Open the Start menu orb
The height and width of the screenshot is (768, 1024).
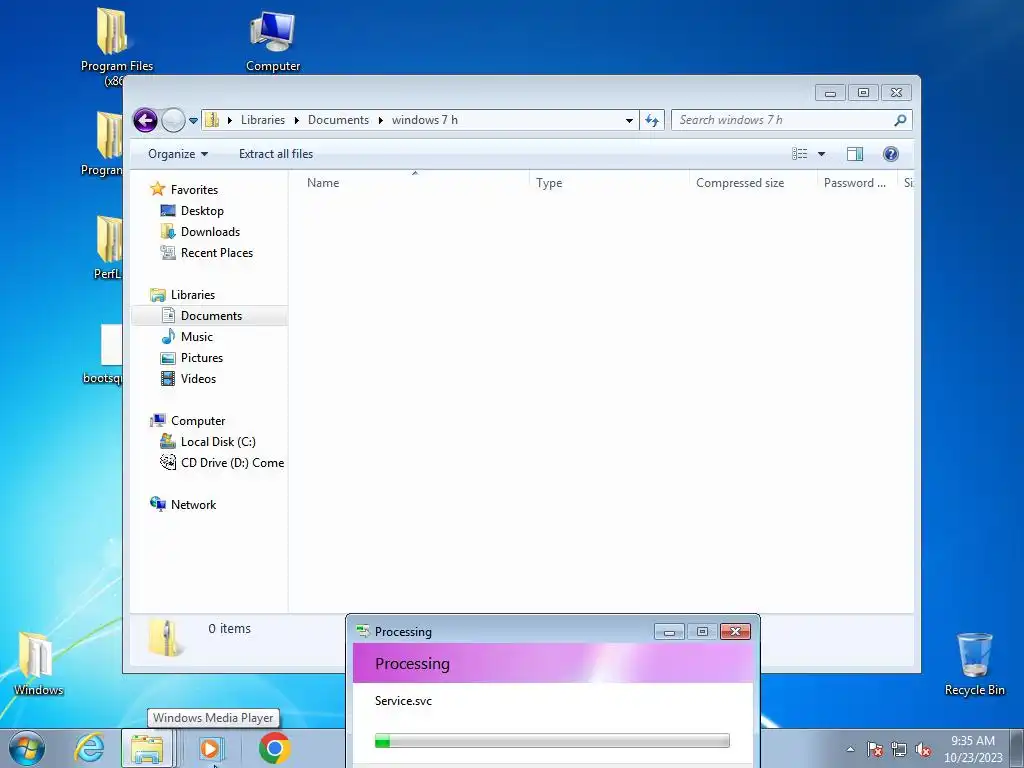27,748
